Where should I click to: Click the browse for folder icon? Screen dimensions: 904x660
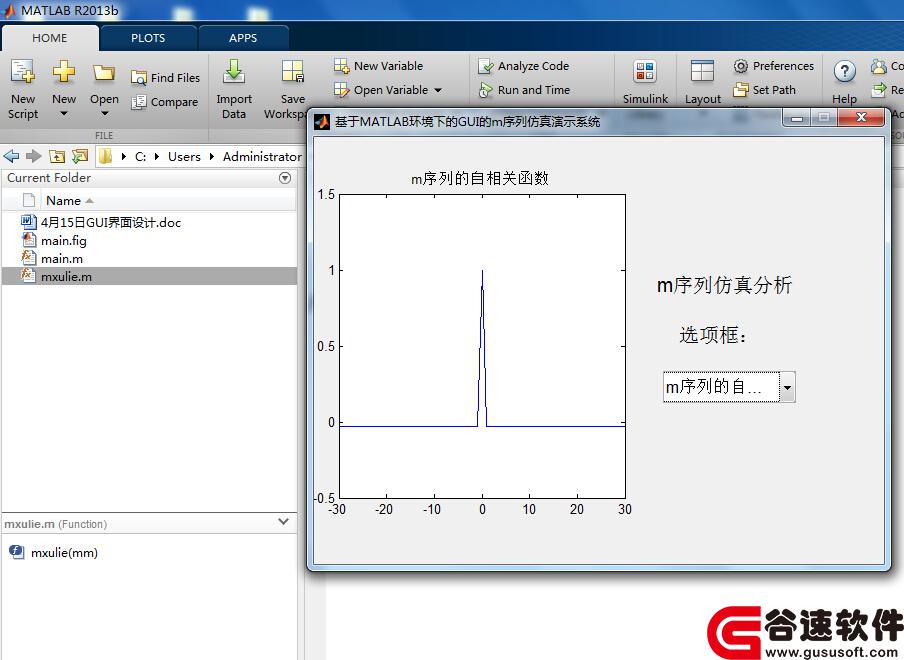point(80,156)
